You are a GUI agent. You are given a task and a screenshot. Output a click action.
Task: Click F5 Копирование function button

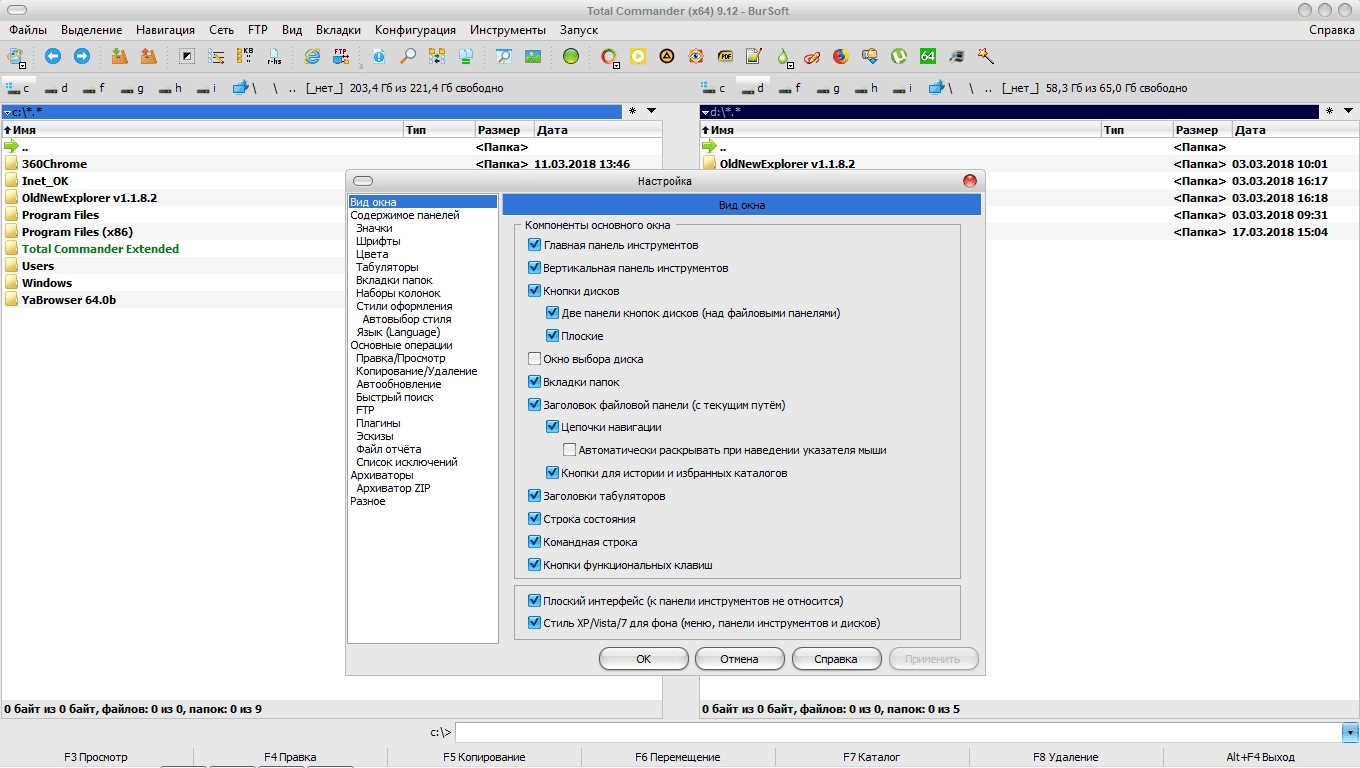(x=484, y=757)
